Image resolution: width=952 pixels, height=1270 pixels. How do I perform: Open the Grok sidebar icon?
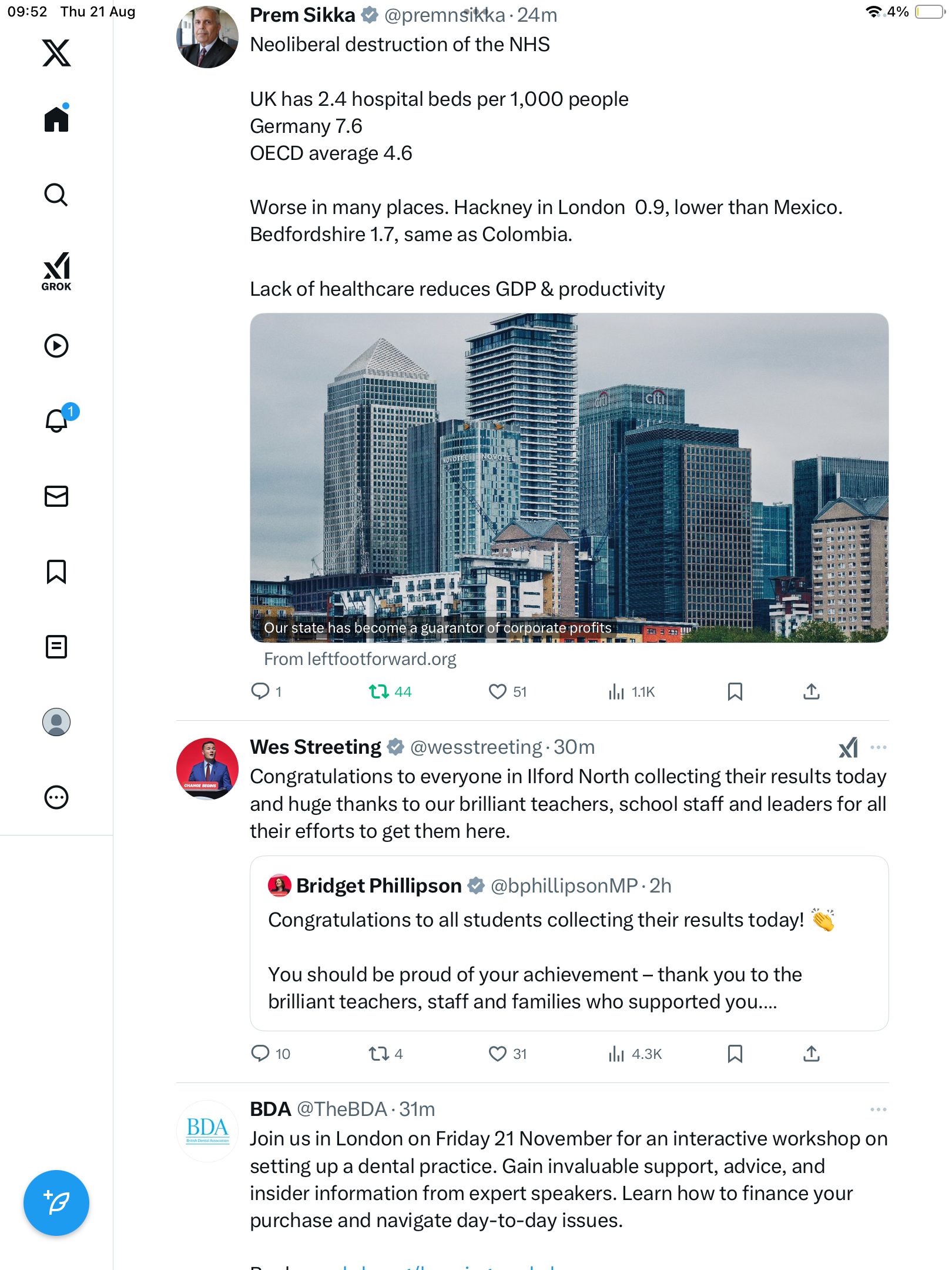[x=56, y=271]
